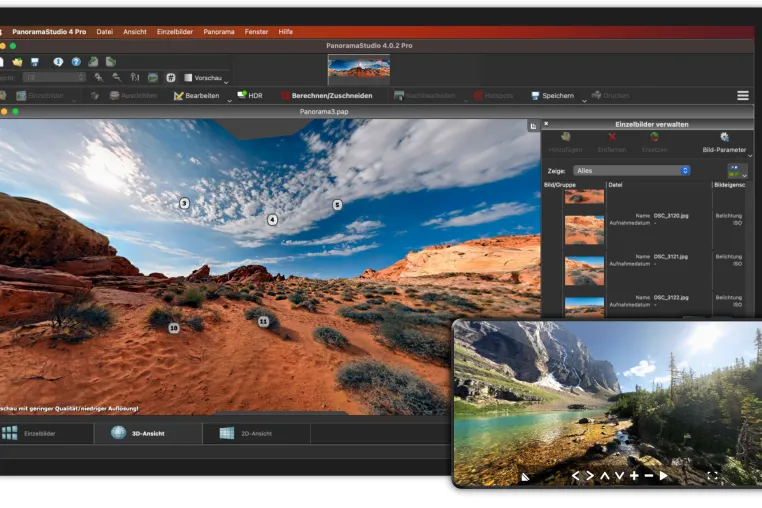762x508 pixels.
Task: Click the fit panorama landscape icon
Action: pos(153,77)
